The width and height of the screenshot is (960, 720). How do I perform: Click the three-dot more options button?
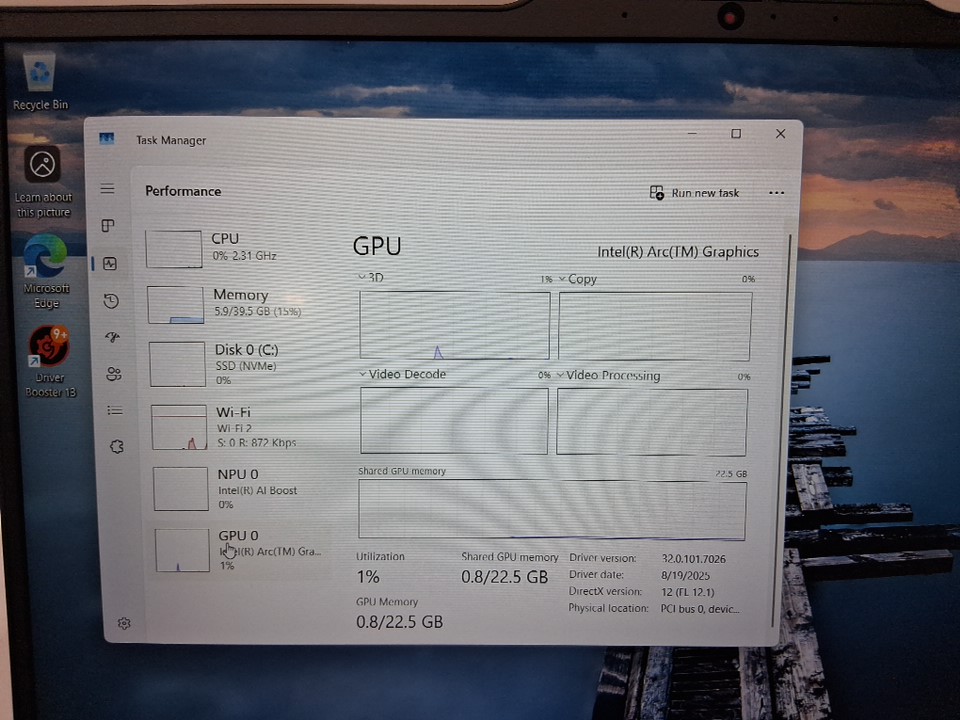(x=776, y=193)
